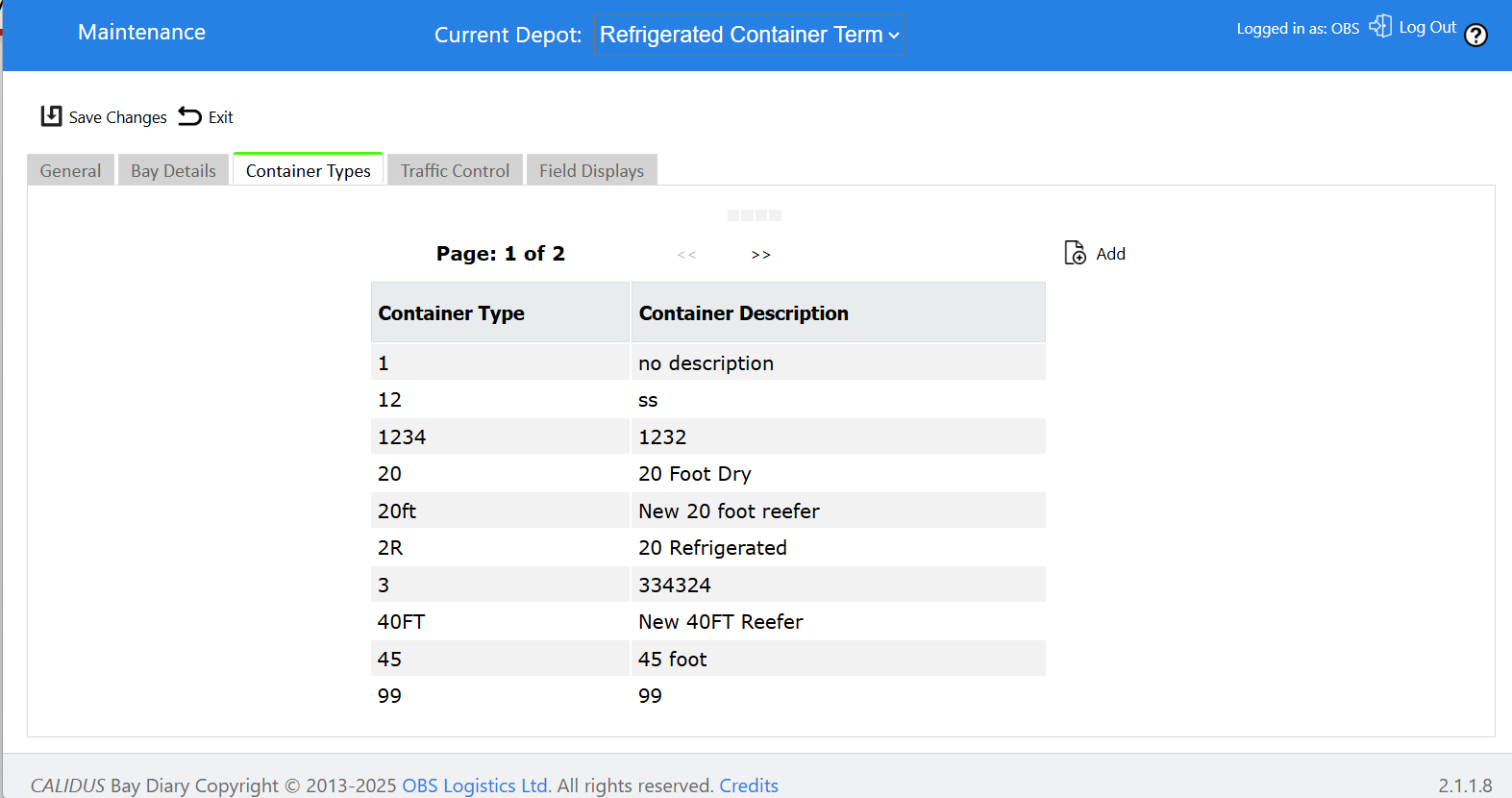Select the 40FT New Reefer row
The height and width of the screenshot is (798, 1512).
pyautogui.click(x=708, y=622)
